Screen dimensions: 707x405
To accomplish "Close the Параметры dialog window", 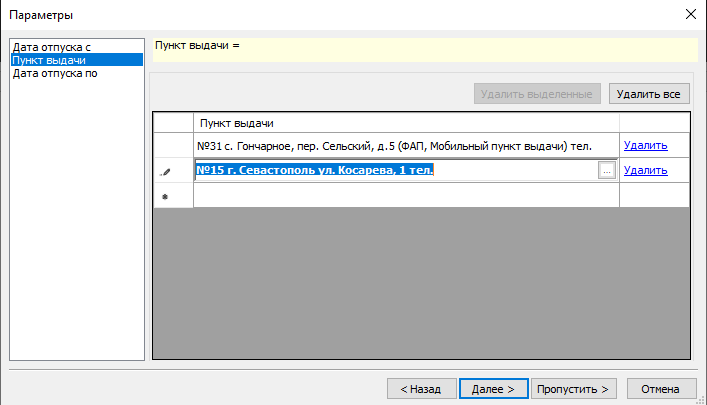I will pos(691,14).
